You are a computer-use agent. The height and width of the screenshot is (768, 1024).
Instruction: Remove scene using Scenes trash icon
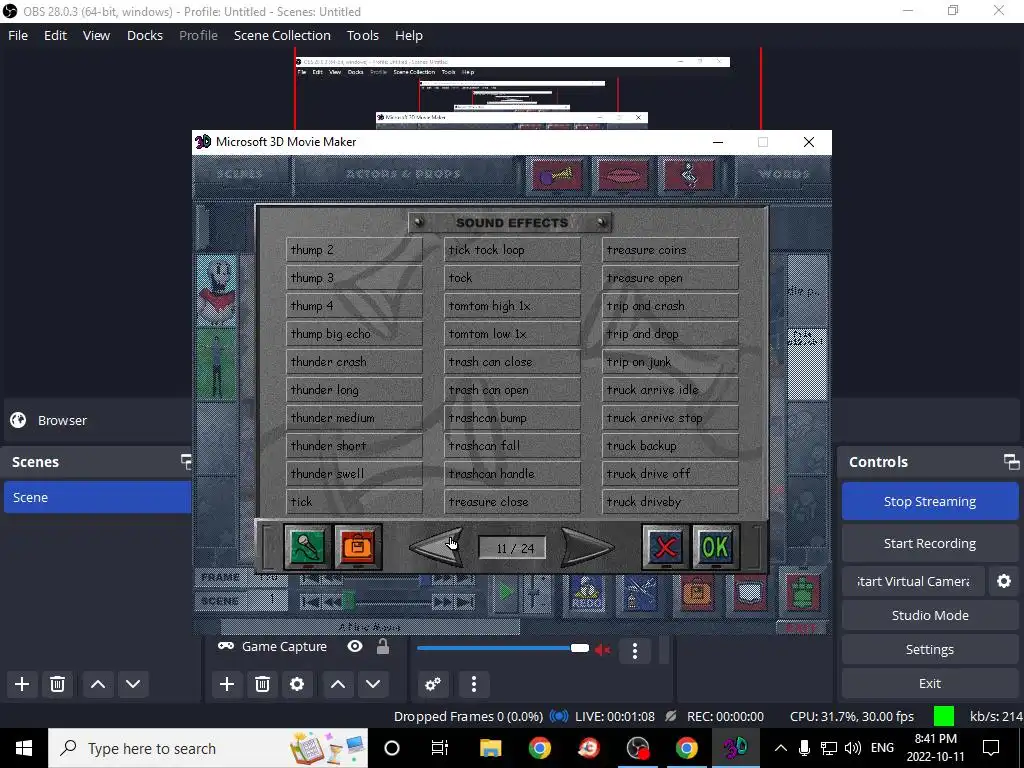[57, 684]
